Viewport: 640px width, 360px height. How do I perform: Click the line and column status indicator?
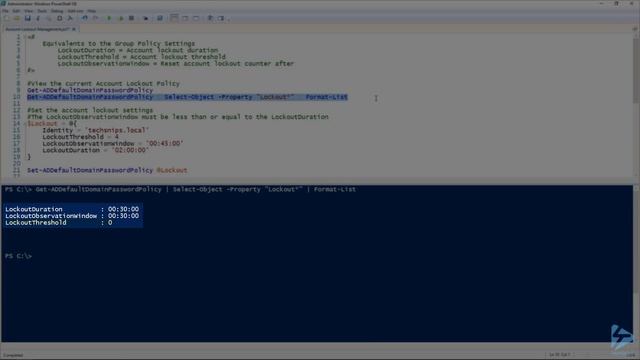(x=560, y=355)
